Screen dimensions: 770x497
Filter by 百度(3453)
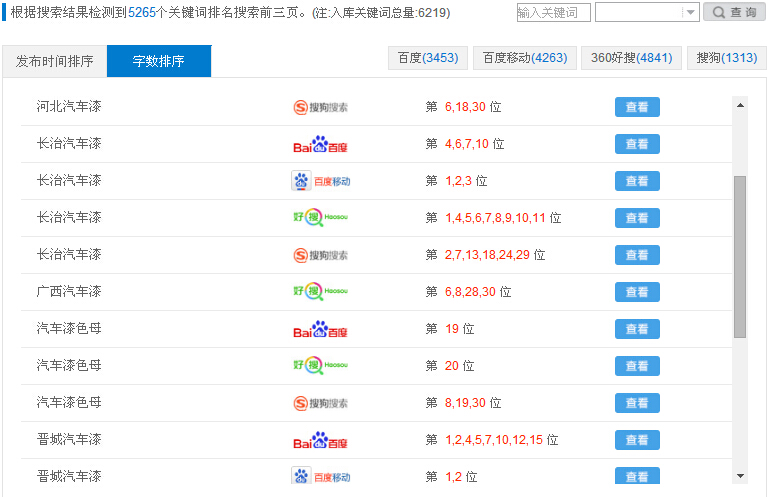[428, 58]
